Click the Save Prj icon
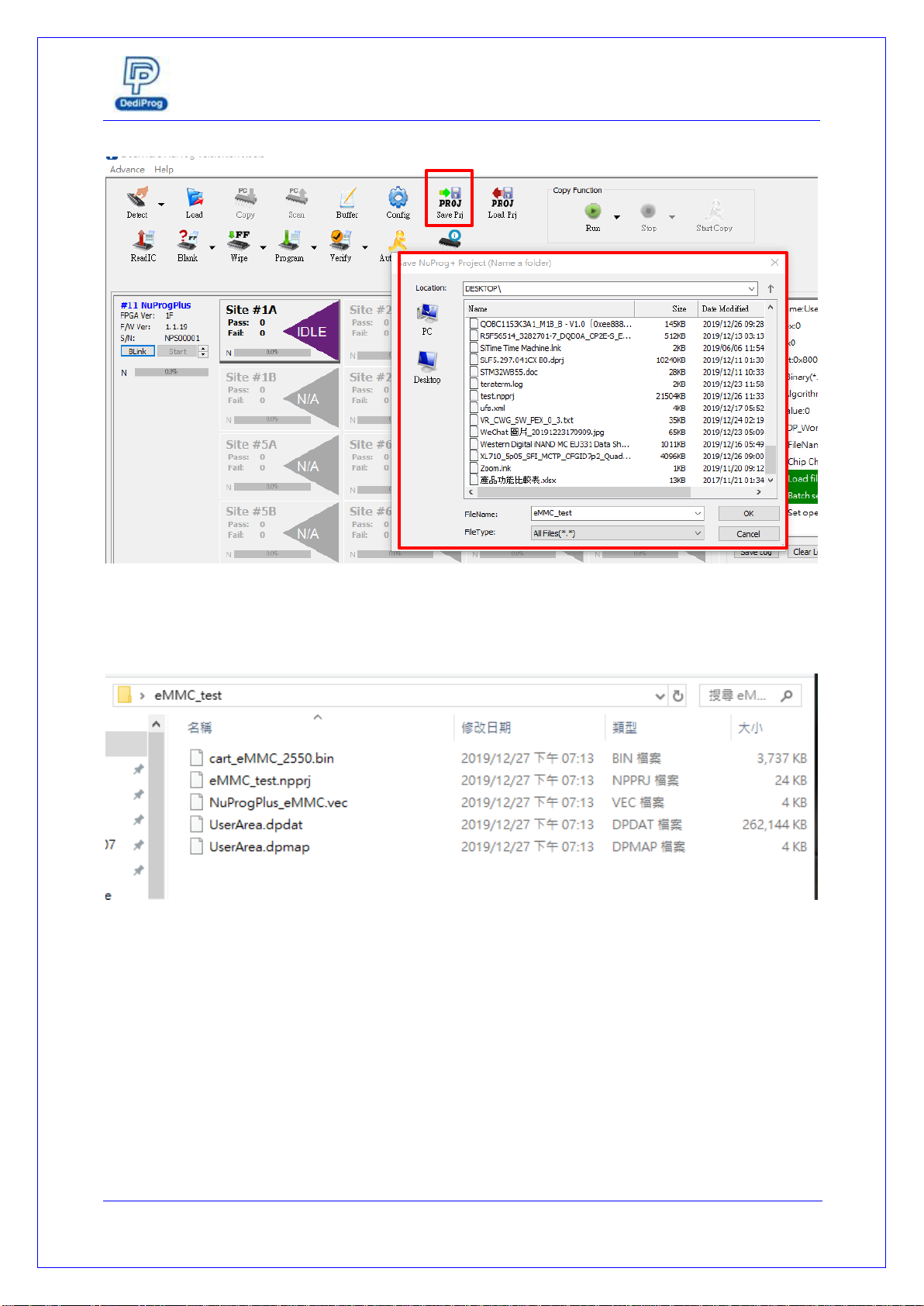 point(450,198)
